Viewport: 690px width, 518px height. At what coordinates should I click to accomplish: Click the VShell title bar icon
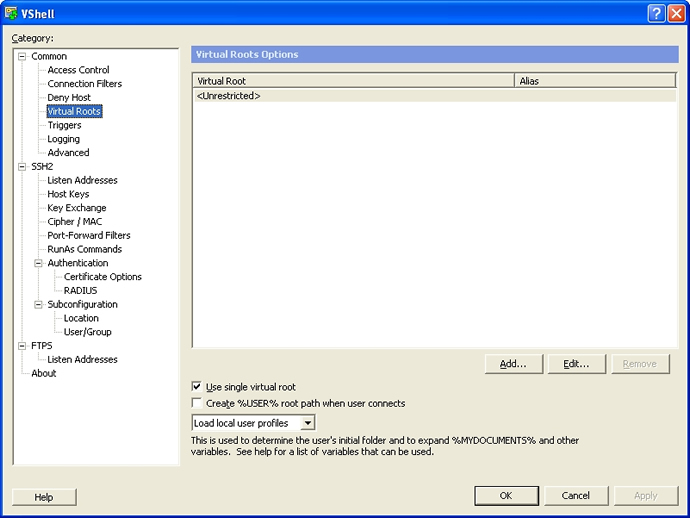click(11, 13)
